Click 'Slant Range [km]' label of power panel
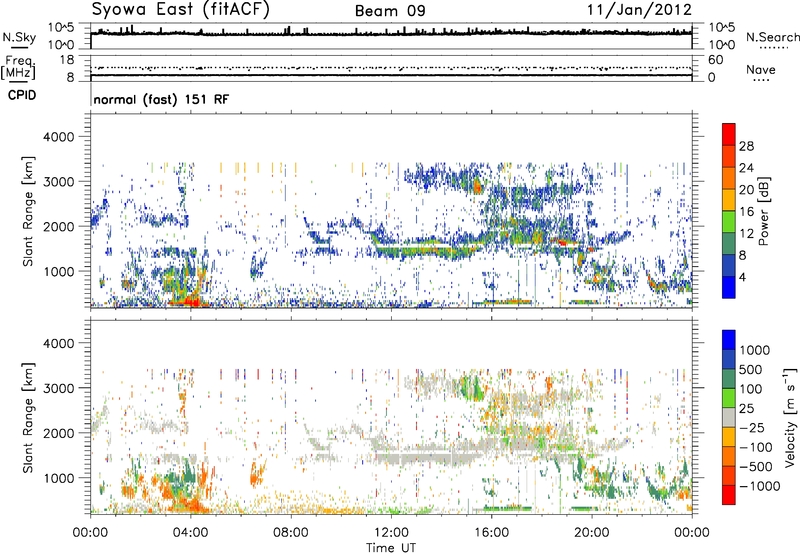The image size is (800, 554). [28, 211]
